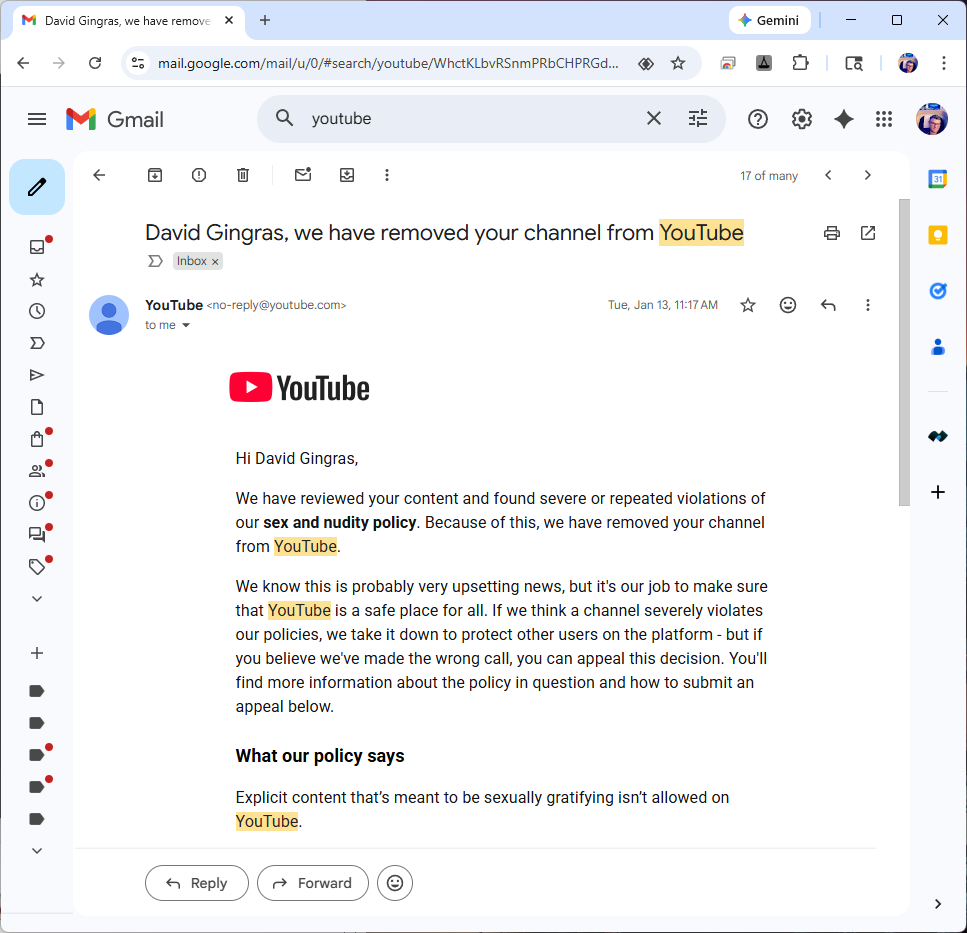The image size is (967, 933).
Task: Open the Google apps grid menu
Action: pos(884,119)
